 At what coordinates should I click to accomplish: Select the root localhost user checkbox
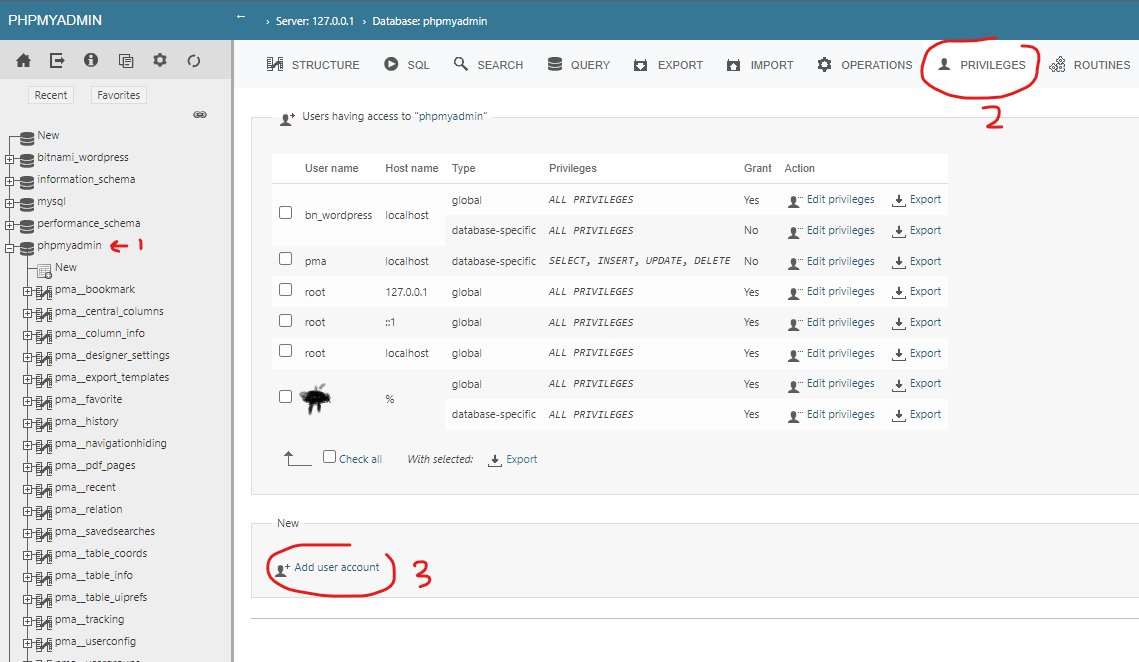(285, 350)
